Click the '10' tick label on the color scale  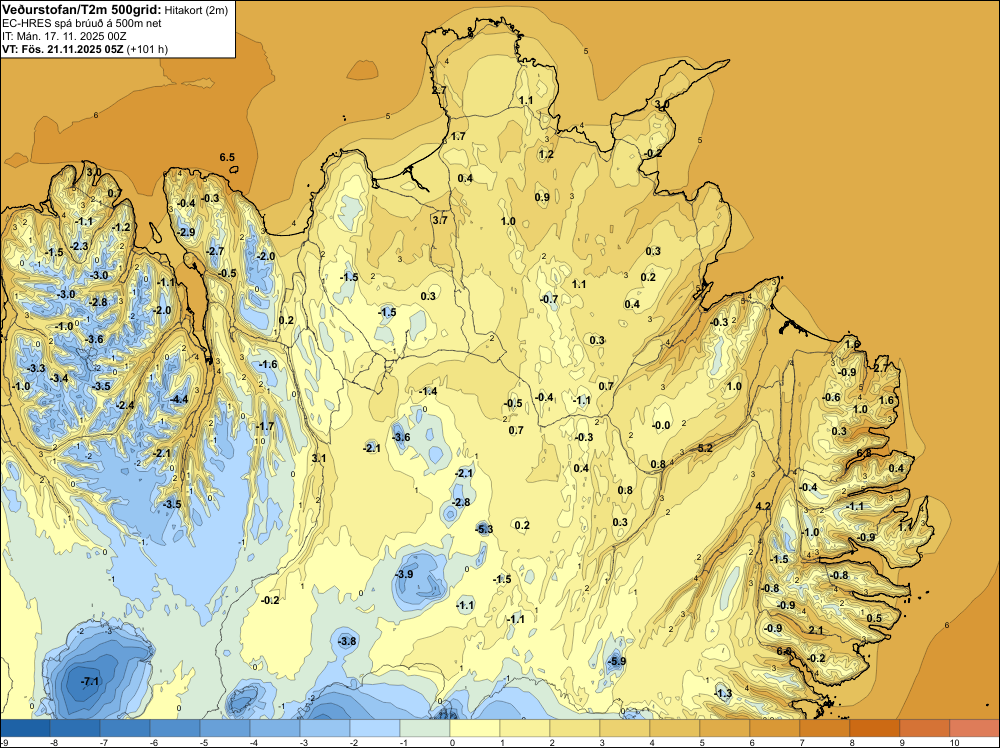point(954,742)
